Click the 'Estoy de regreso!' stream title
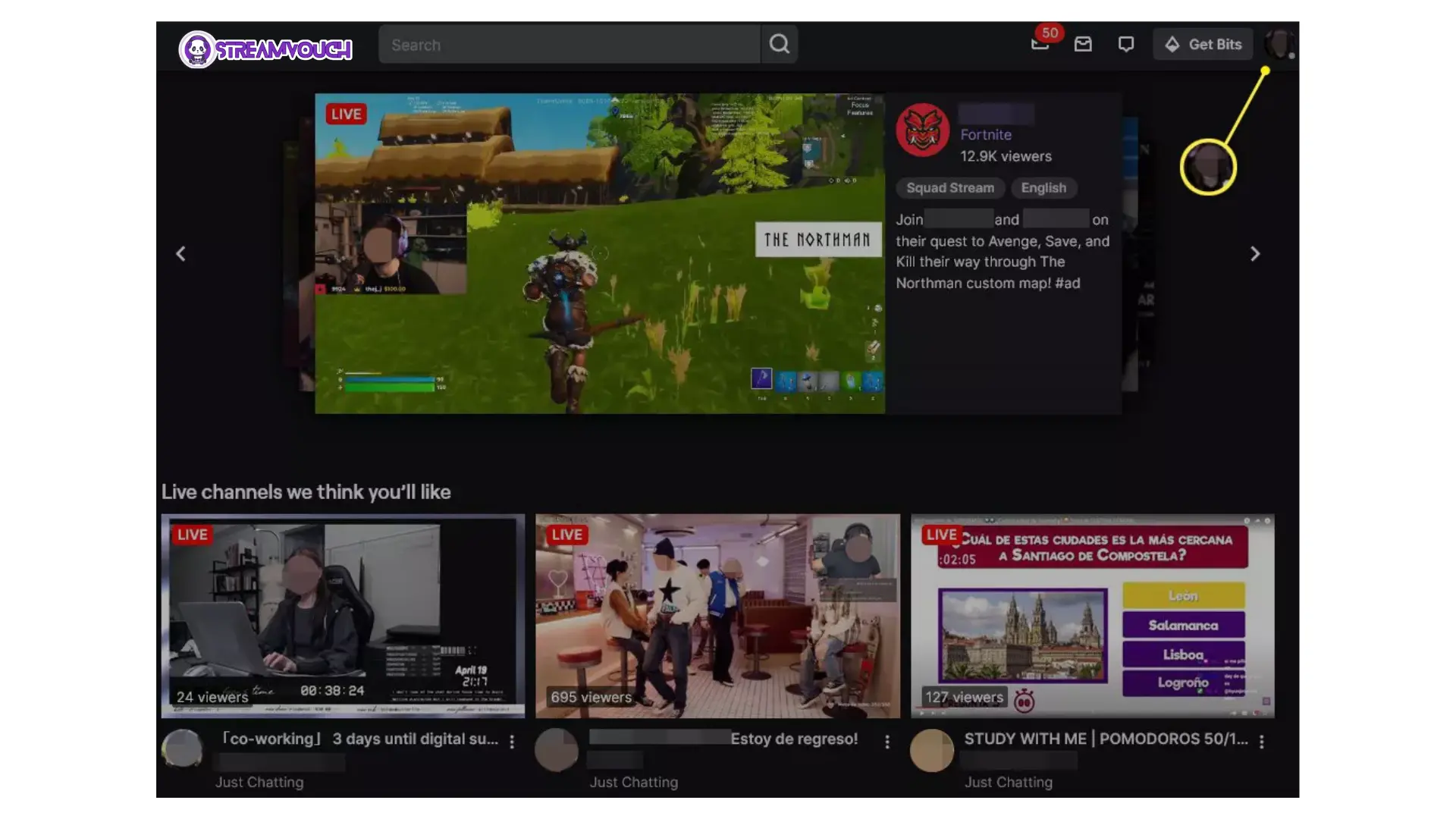The image size is (1456, 819). 794,739
